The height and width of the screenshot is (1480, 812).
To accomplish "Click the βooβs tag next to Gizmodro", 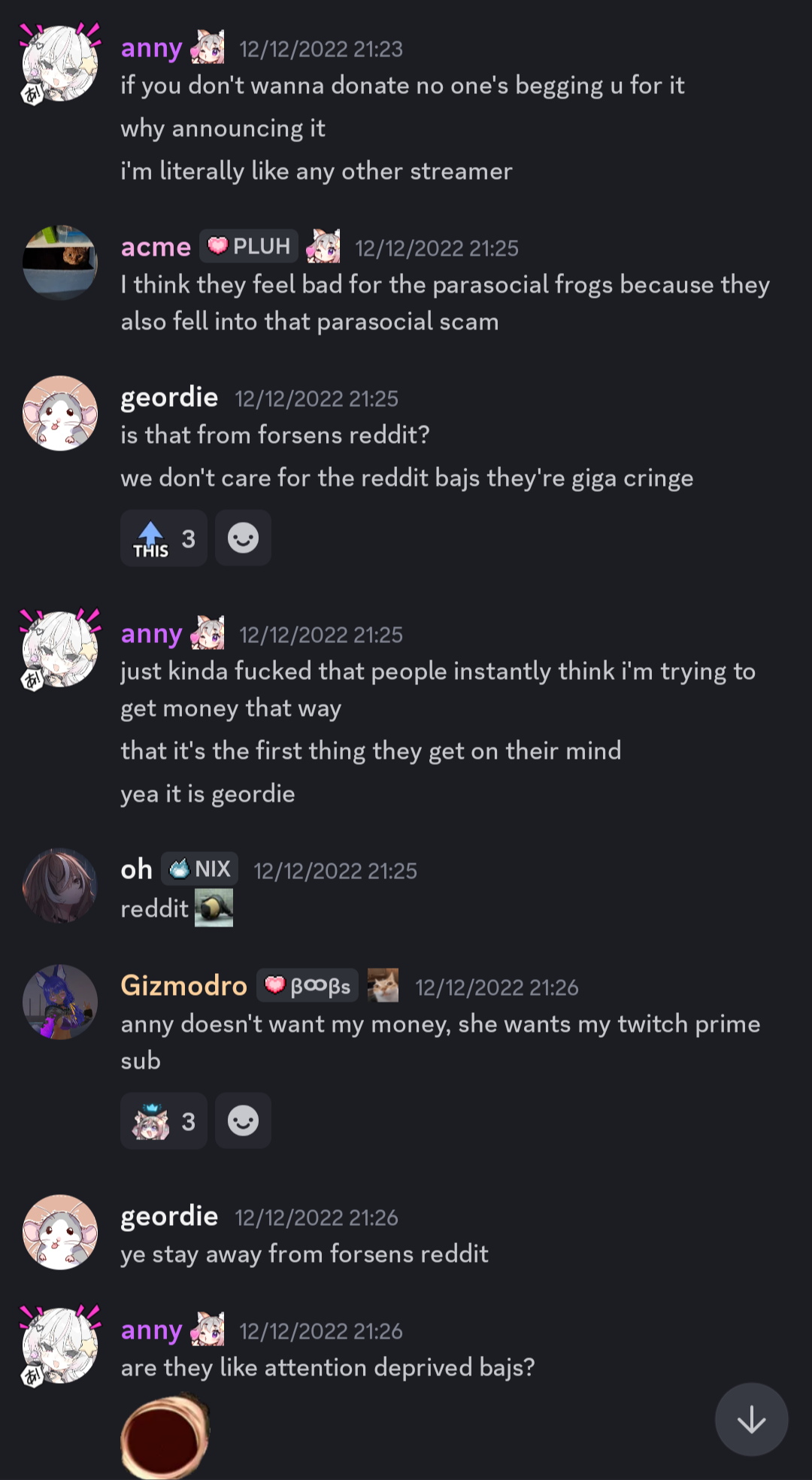I will tap(308, 985).
